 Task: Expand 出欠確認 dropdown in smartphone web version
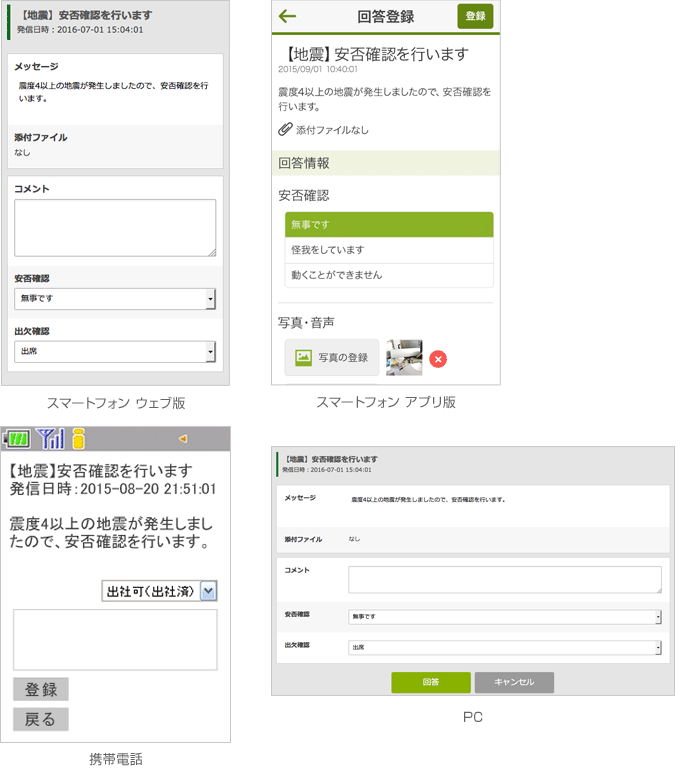115,352
